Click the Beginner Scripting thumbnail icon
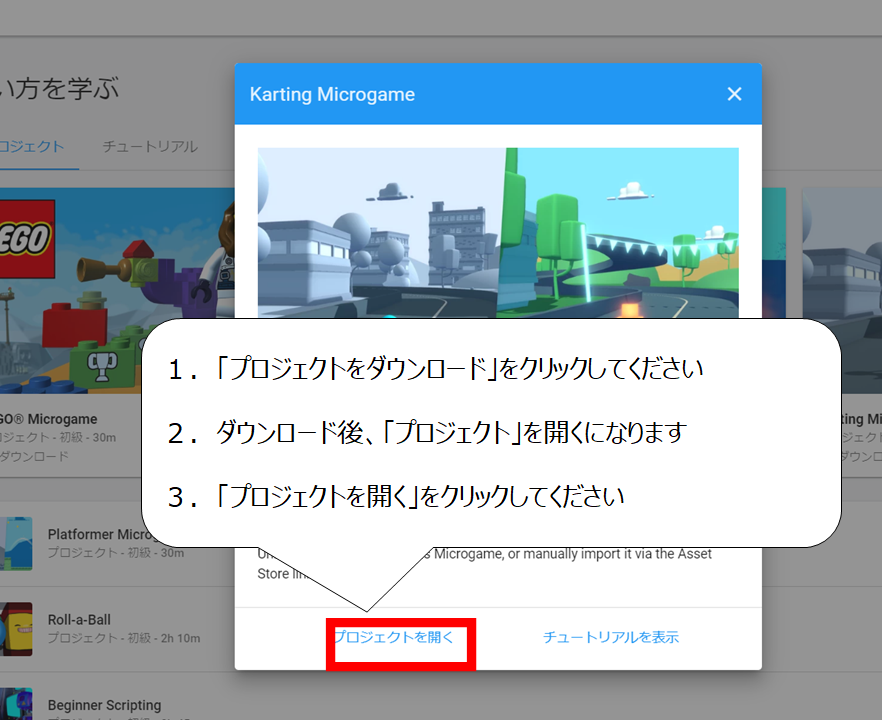The height and width of the screenshot is (720, 882). coord(16,704)
